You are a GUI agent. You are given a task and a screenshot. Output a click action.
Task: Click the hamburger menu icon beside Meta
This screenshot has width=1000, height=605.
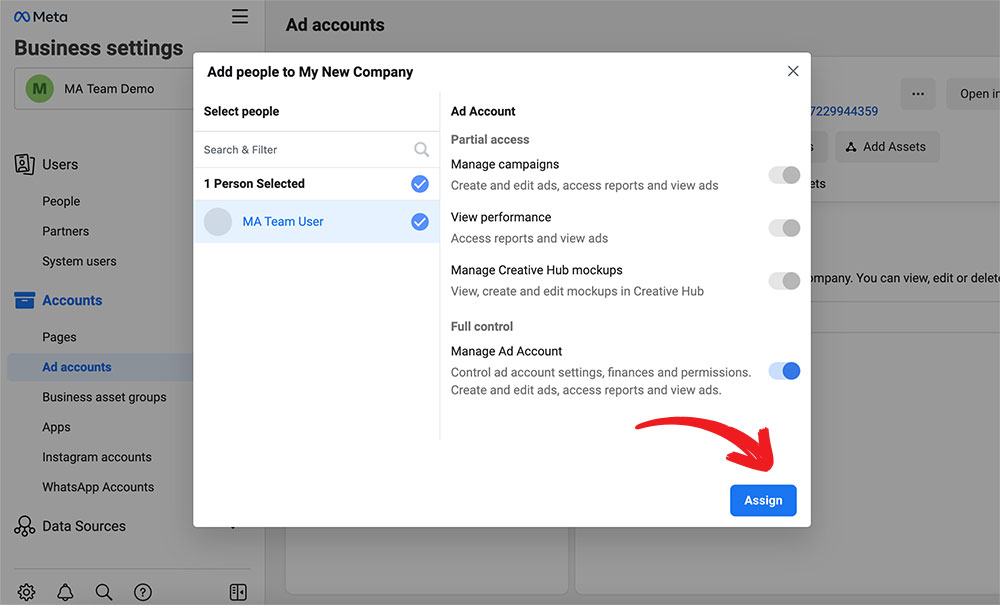240,17
